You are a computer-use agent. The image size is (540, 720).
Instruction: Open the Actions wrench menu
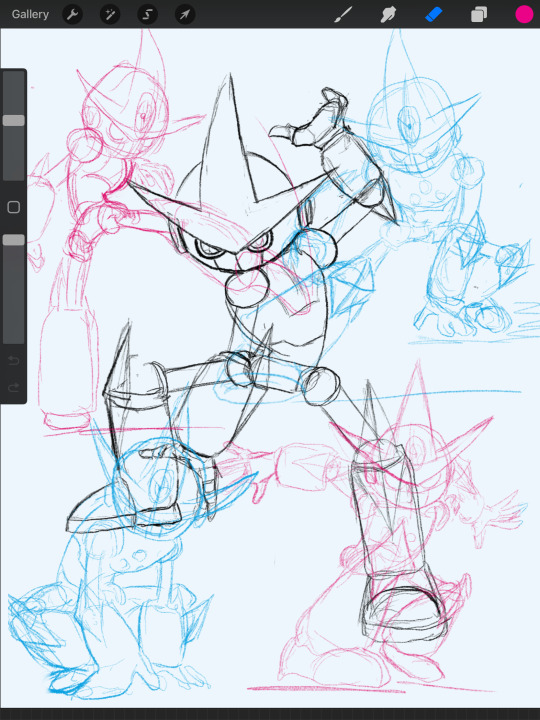click(x=73, y=14)
